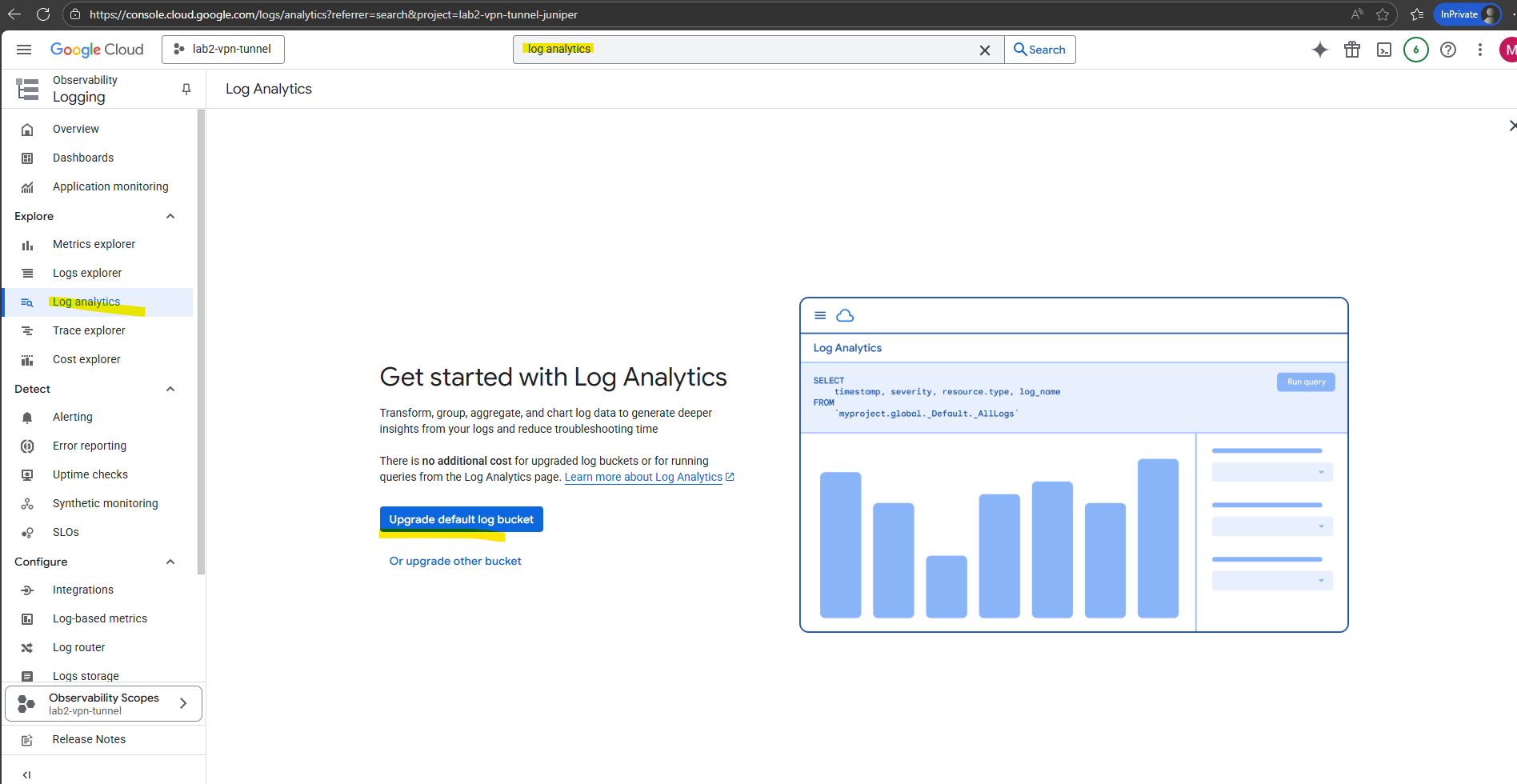Open the help question mark icon
The image size is (1517, 784).
point(1448,50)
